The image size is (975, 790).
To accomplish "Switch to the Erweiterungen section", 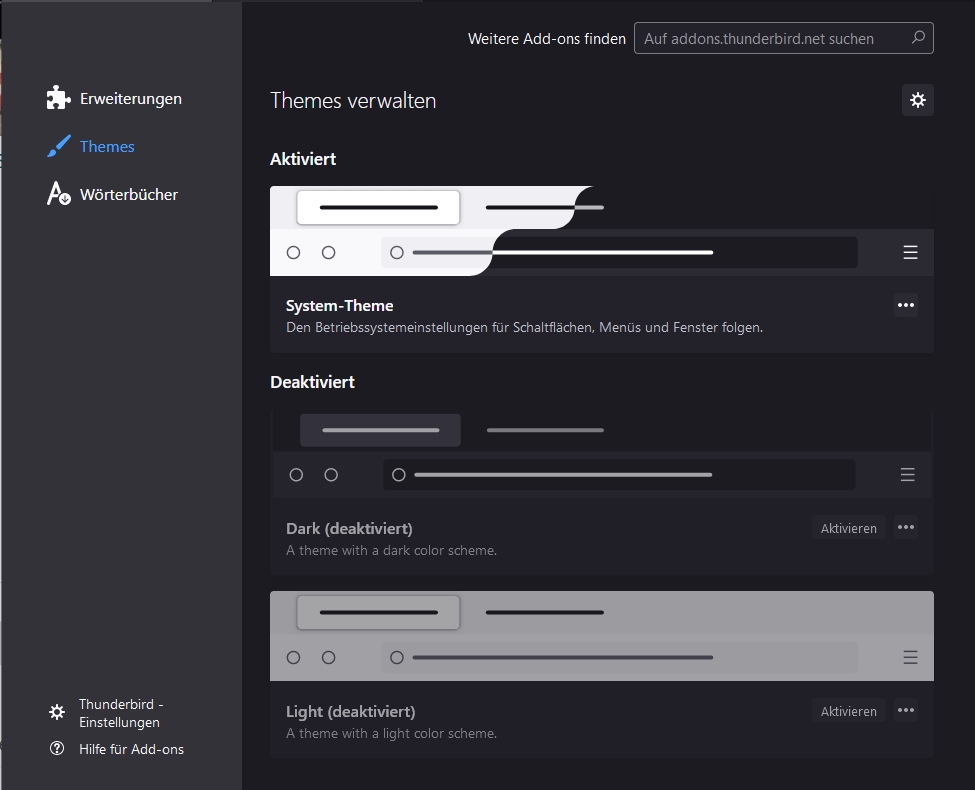I will (x=130, y=99).
